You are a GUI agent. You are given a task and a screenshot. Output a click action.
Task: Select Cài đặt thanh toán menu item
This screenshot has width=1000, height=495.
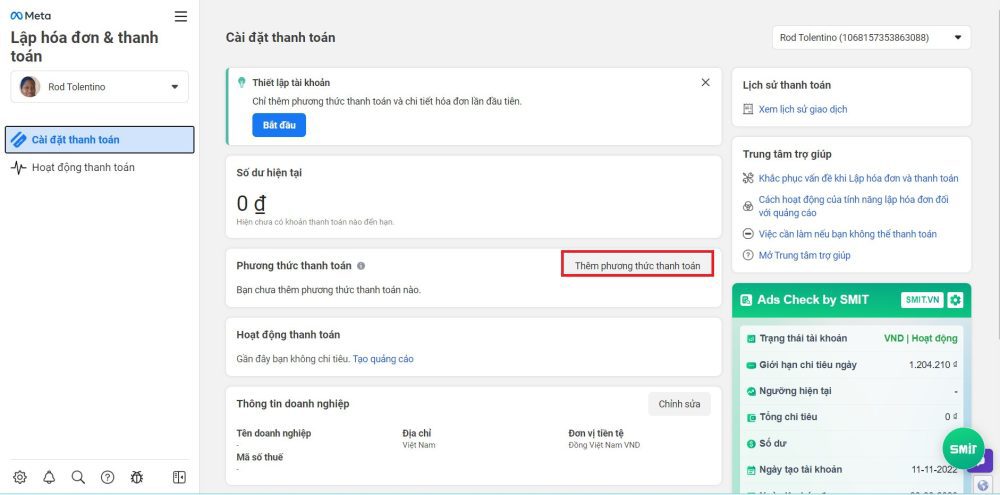99,140
